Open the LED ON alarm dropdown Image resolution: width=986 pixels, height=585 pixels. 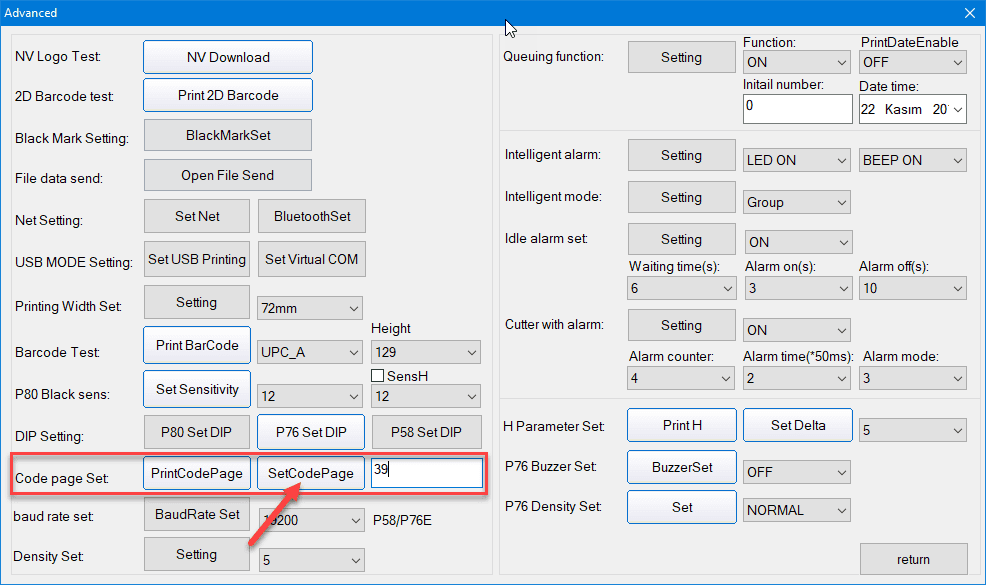coord(797,160)
